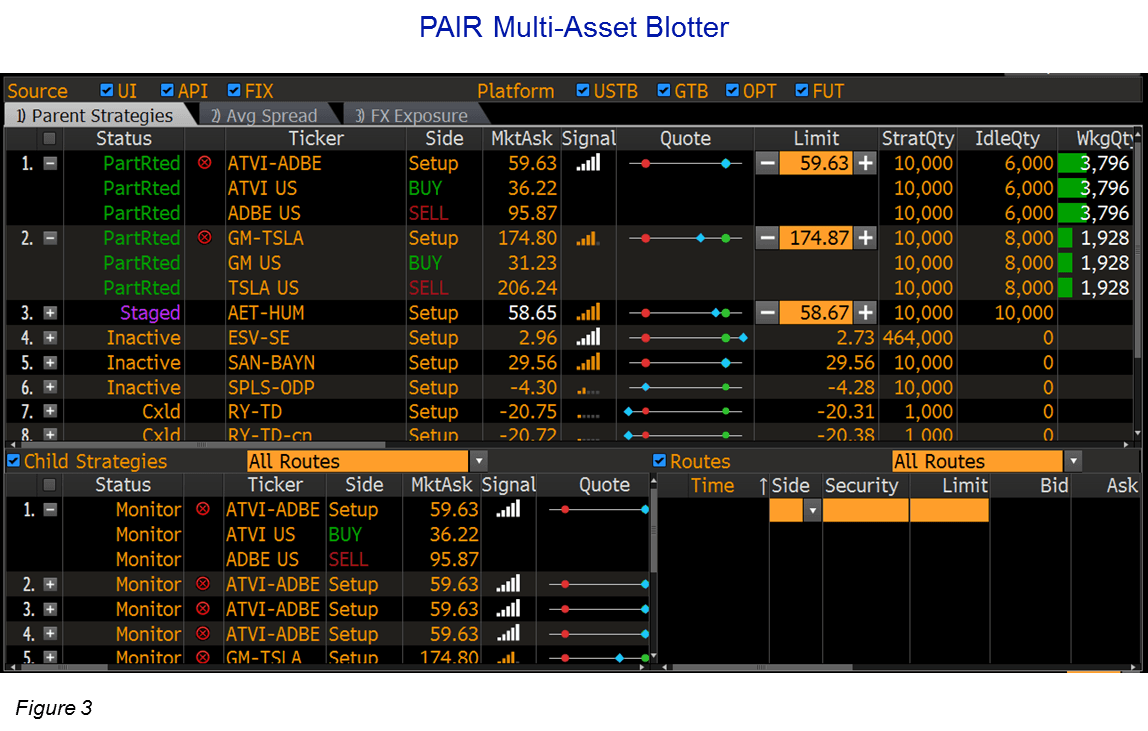Click the signal bars icon in the AET-HUM row
The image size is (1148, 731).
tap(588, 313)
